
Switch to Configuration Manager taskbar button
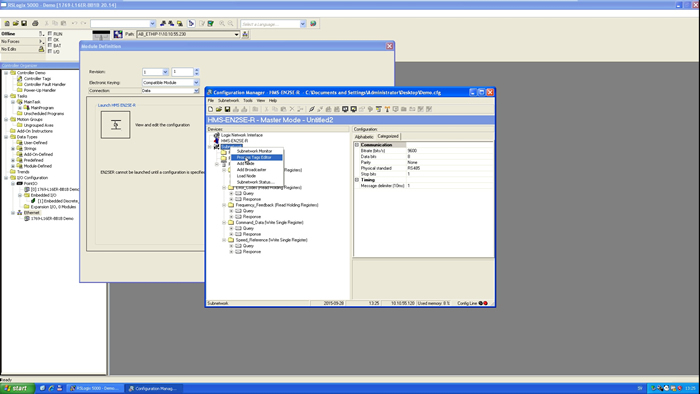154,388
